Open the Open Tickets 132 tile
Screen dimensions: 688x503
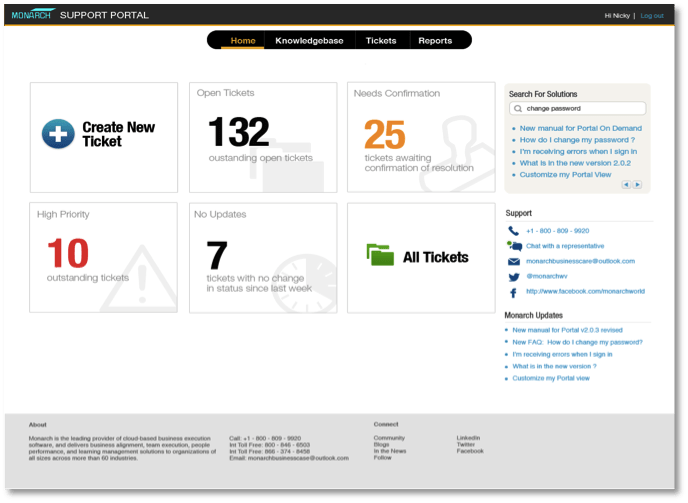point(263,137)
